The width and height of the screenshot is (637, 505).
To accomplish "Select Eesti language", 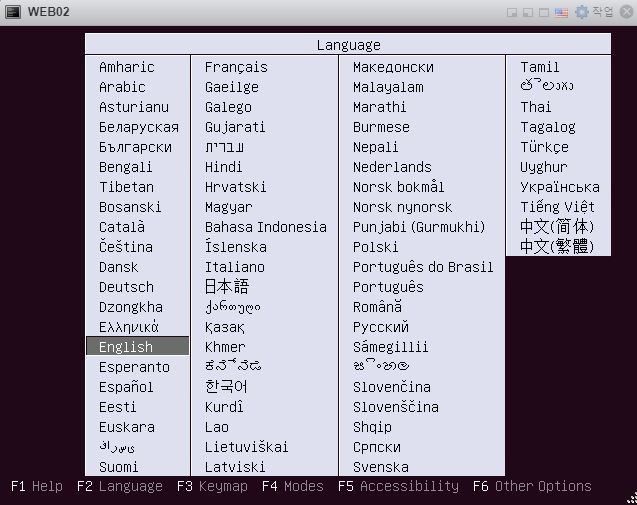I will click(118, 407).
